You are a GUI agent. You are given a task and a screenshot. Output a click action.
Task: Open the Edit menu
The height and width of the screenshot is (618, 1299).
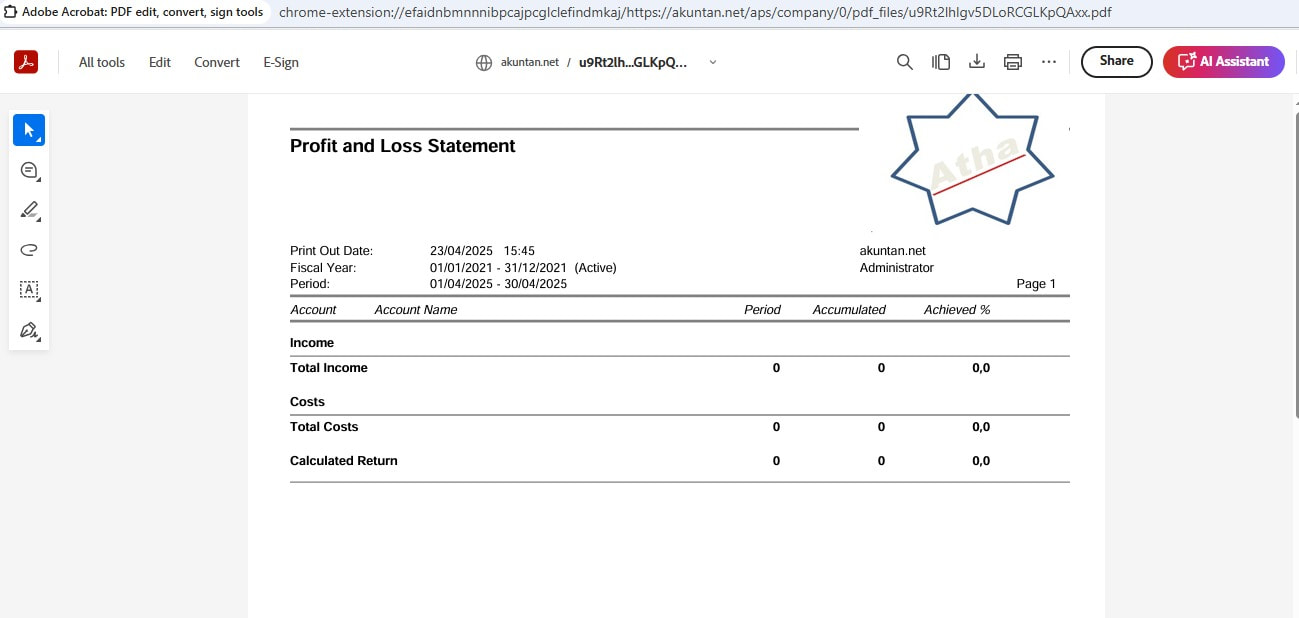[x=160, y=62]
